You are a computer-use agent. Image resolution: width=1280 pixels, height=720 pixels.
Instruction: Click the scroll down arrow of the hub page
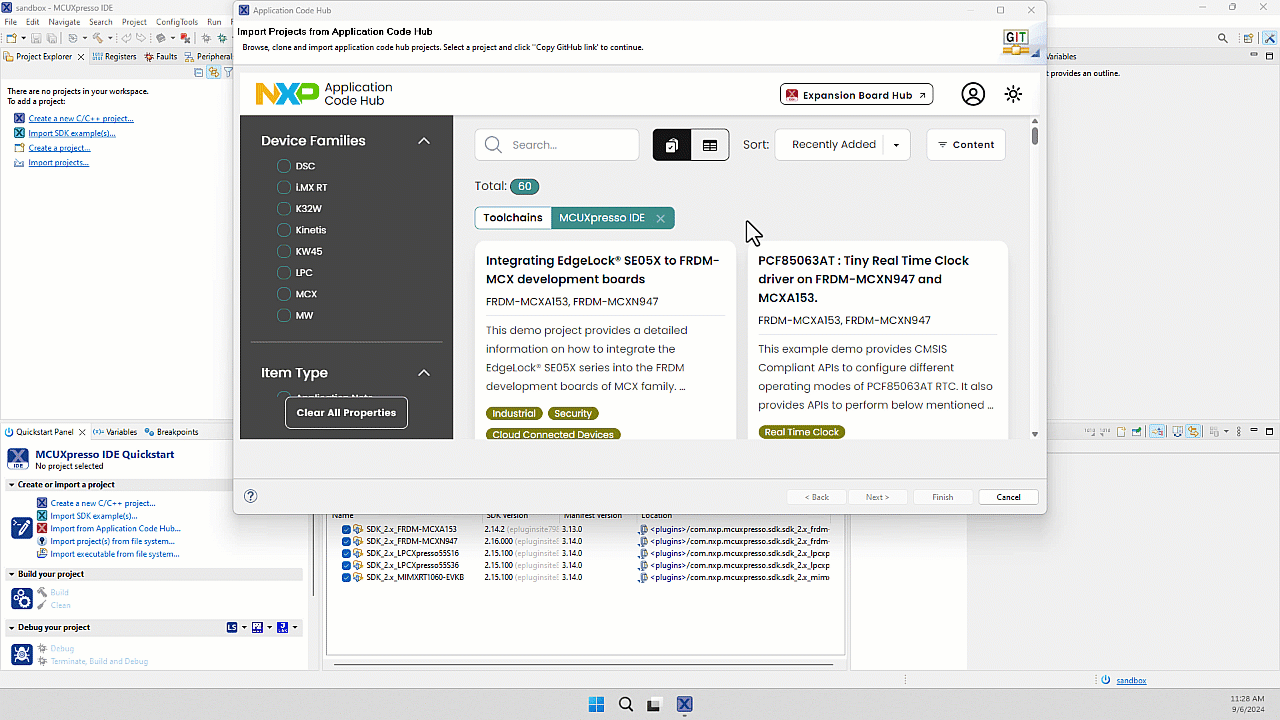pyautogui.click(x=1035, y=434)
